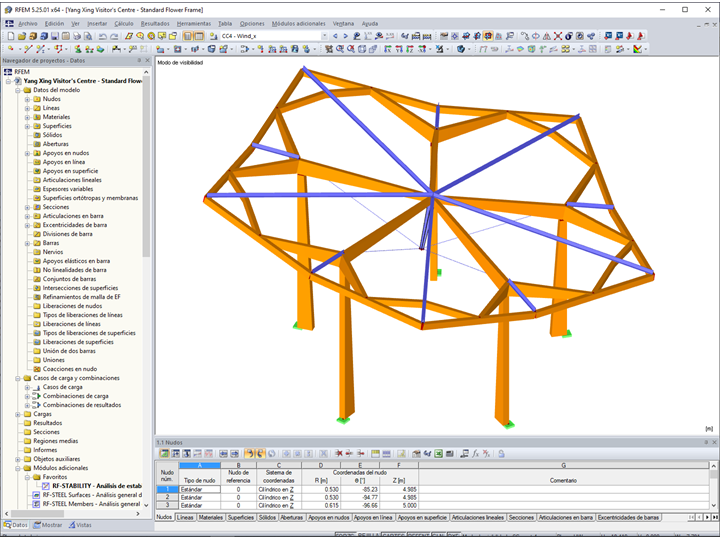Click the table delete-row red X icon
This screenshot has height=540, width=720.
(339, 454)
